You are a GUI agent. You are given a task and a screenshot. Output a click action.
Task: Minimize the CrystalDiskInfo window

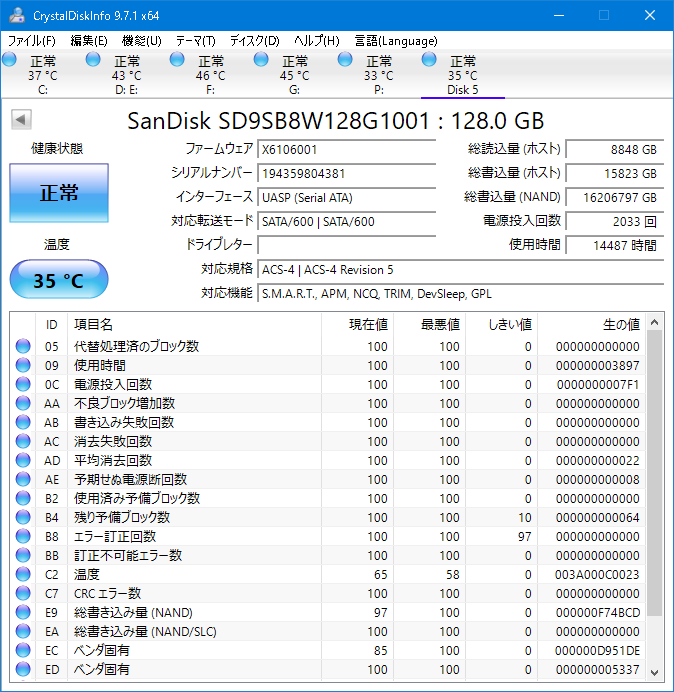[559, 15]
